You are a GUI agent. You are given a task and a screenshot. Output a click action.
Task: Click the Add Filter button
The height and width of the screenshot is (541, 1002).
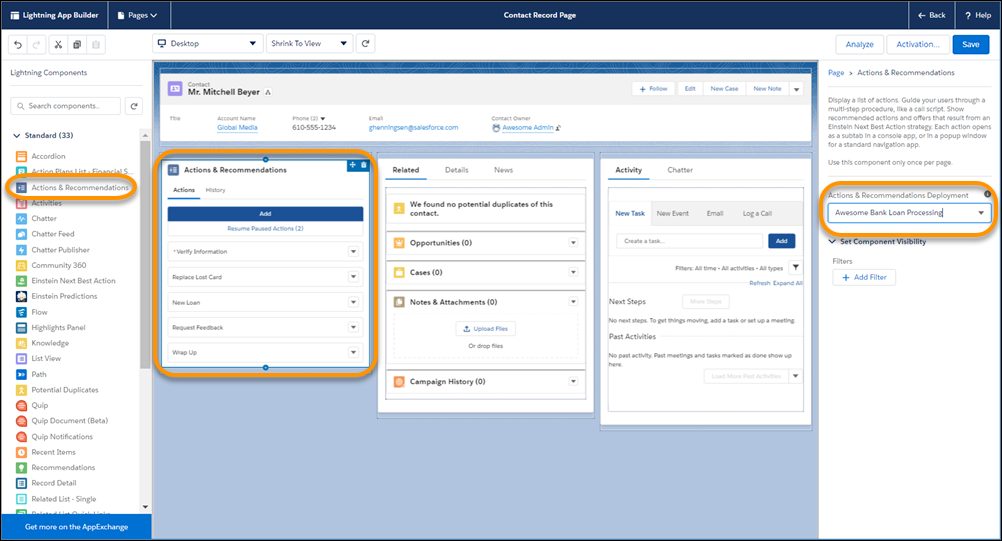[864, 277]
